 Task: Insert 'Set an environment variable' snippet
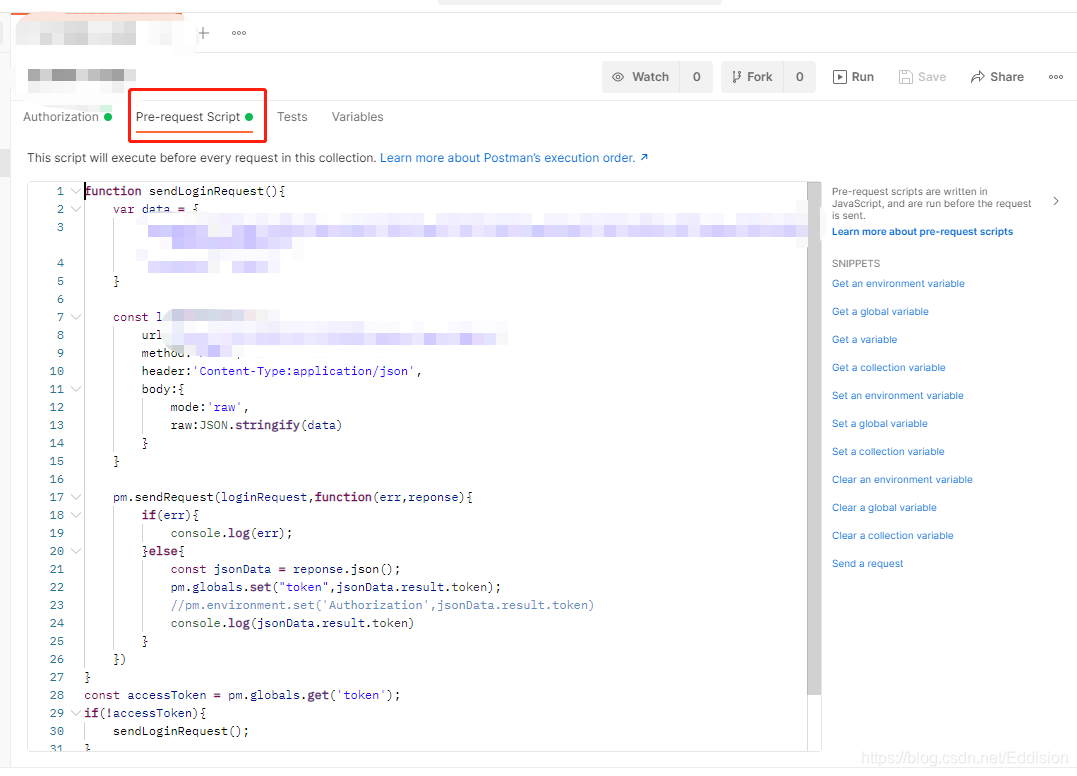click(x=897, y=396)
